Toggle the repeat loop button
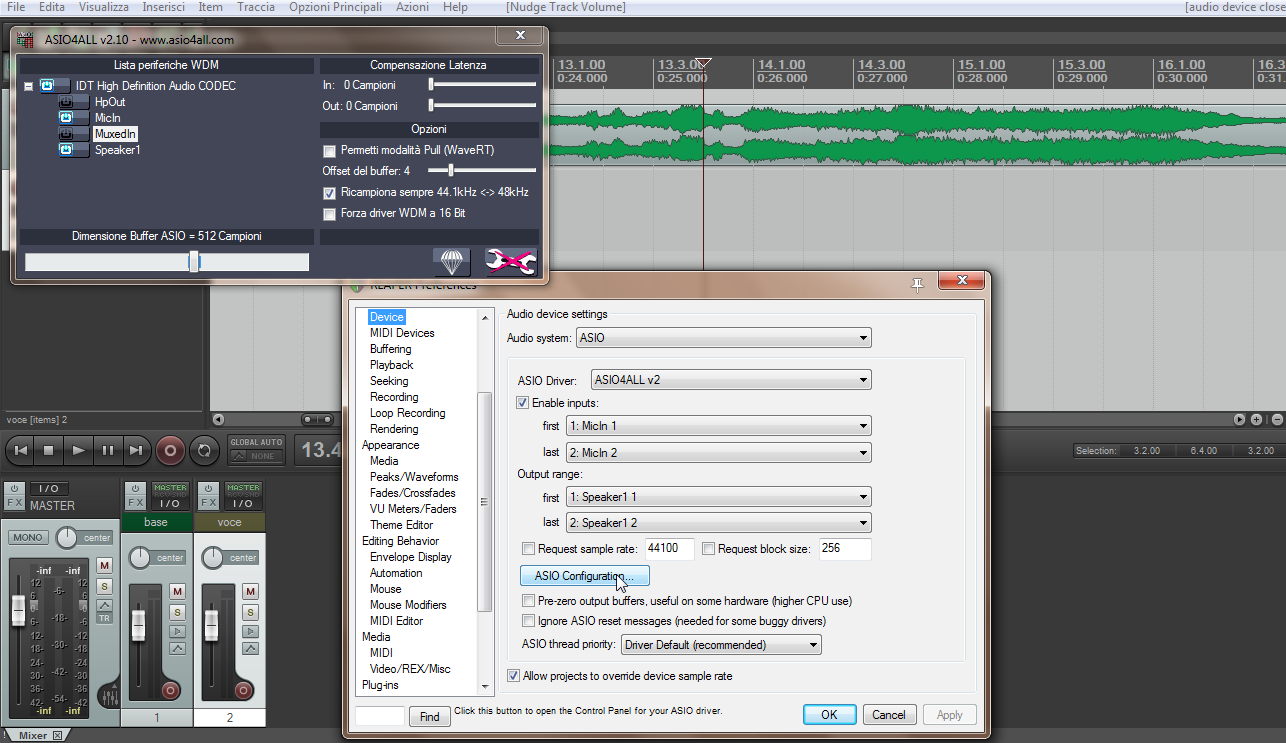 204,451
